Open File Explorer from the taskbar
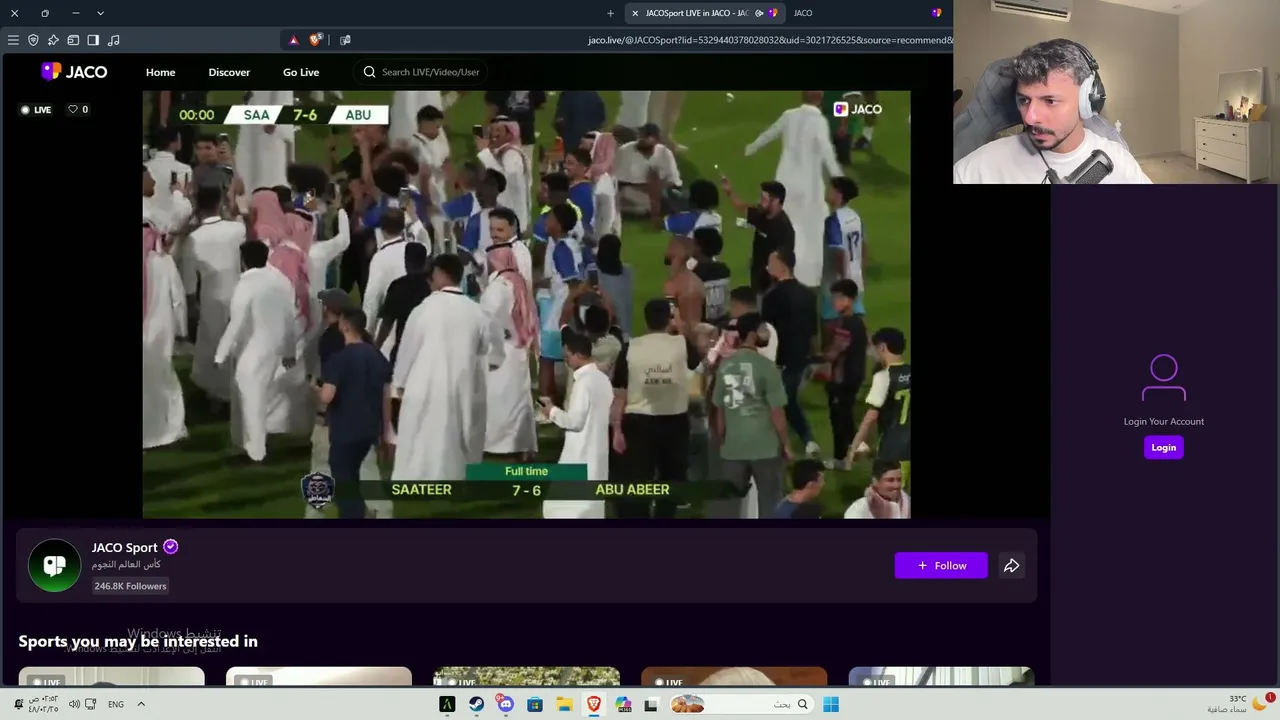1280x720 pixels. 564,704
